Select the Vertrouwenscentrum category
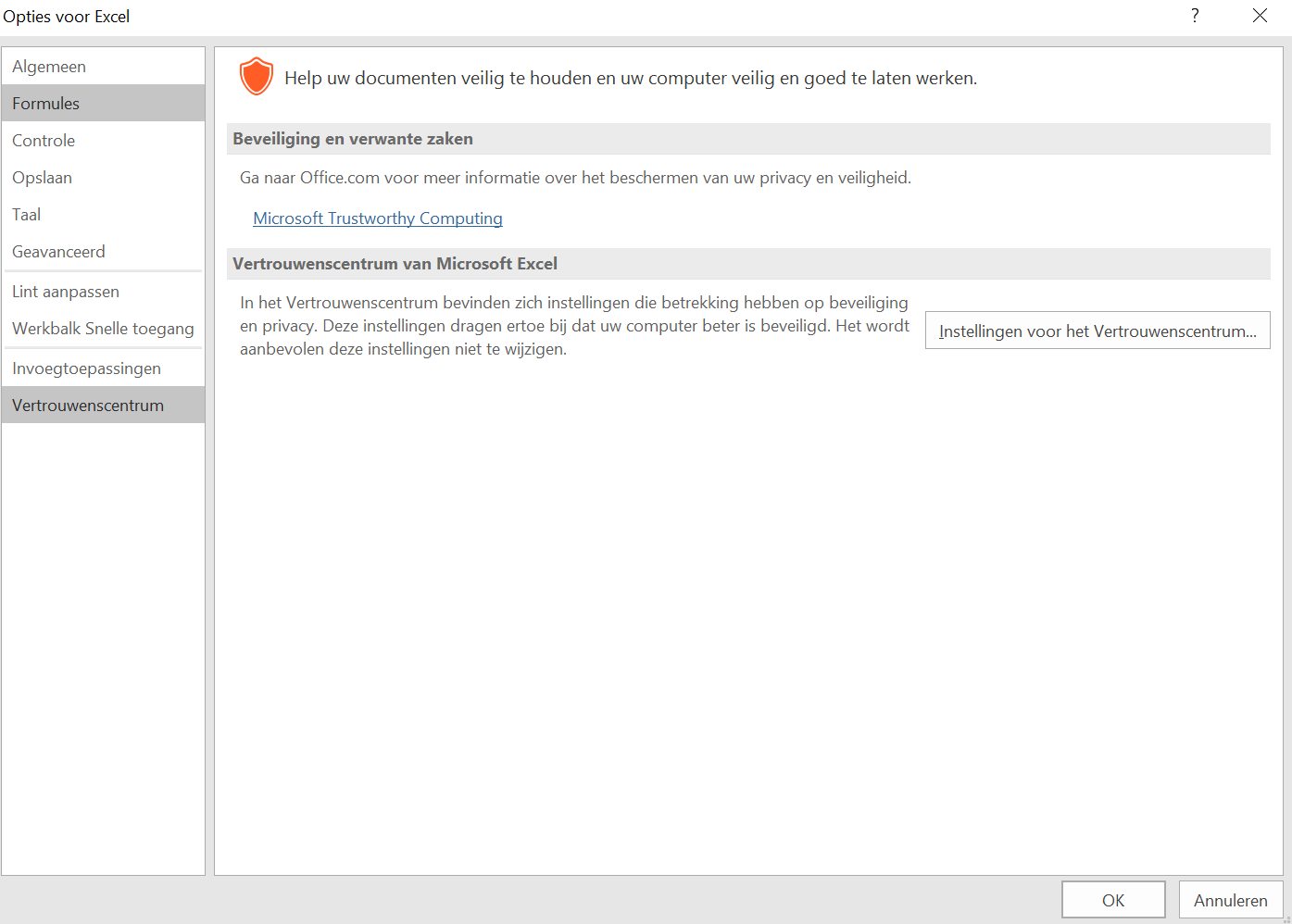 (103, 406)
